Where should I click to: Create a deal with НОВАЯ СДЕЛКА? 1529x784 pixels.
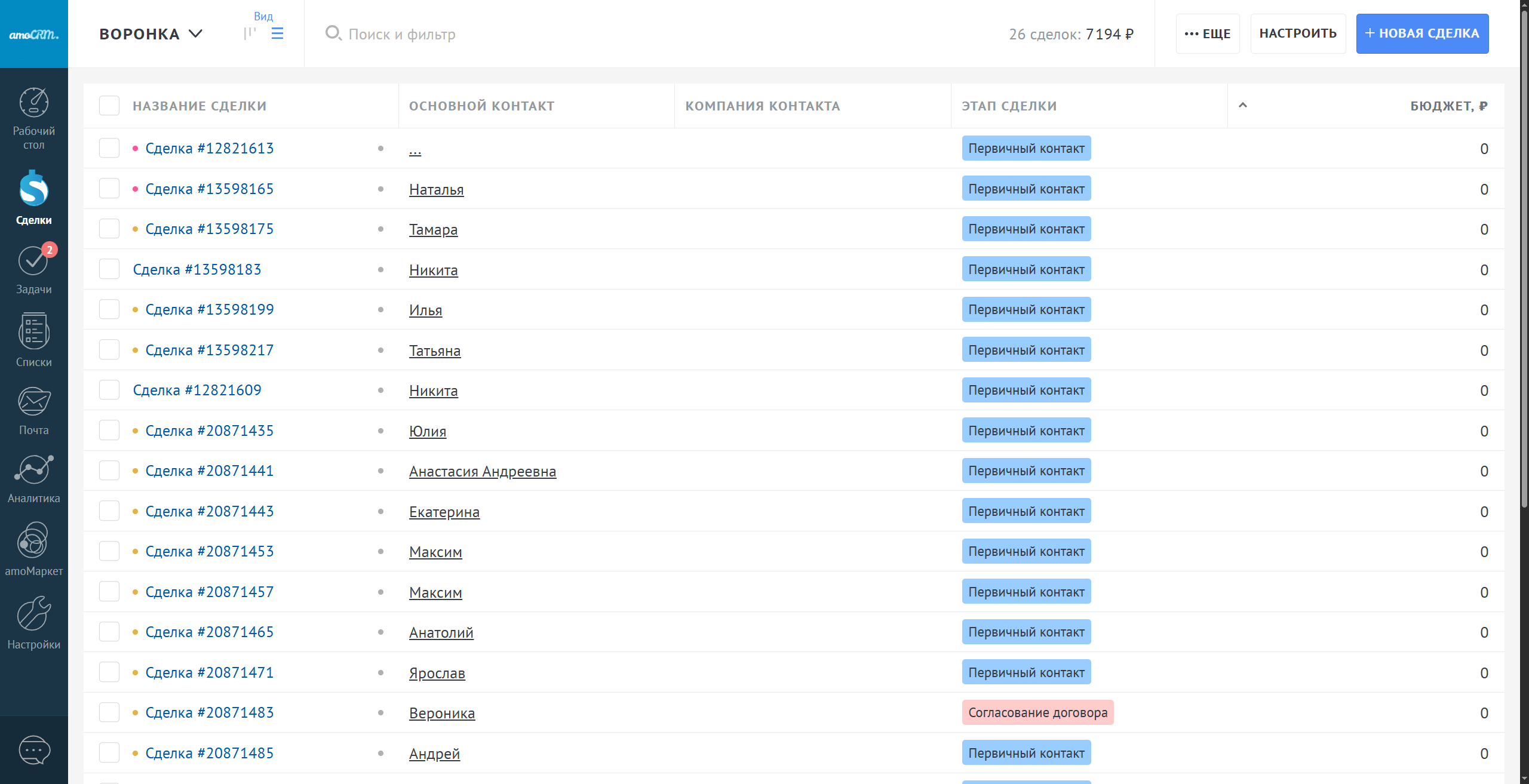1421,33
